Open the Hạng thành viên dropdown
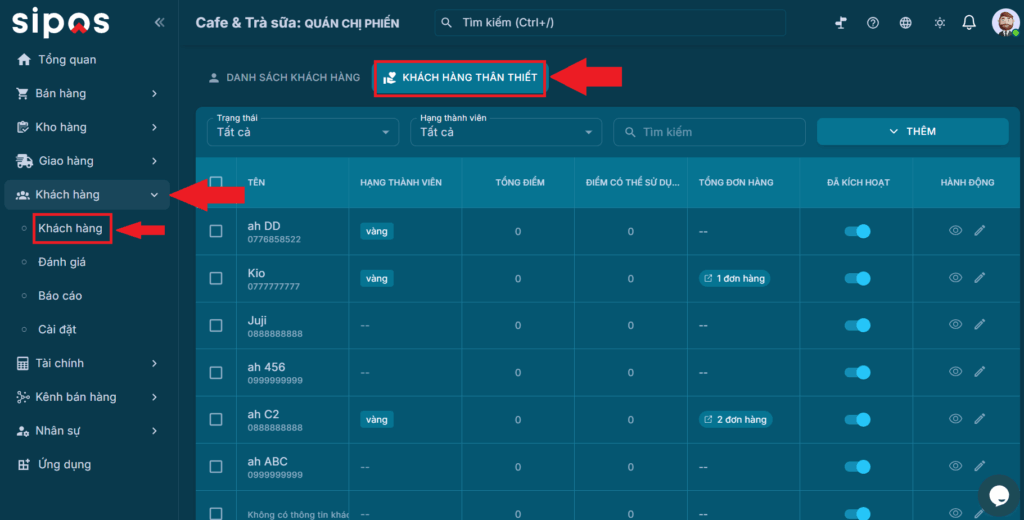This screenshot has height=520, width=1024. point(506,132)
